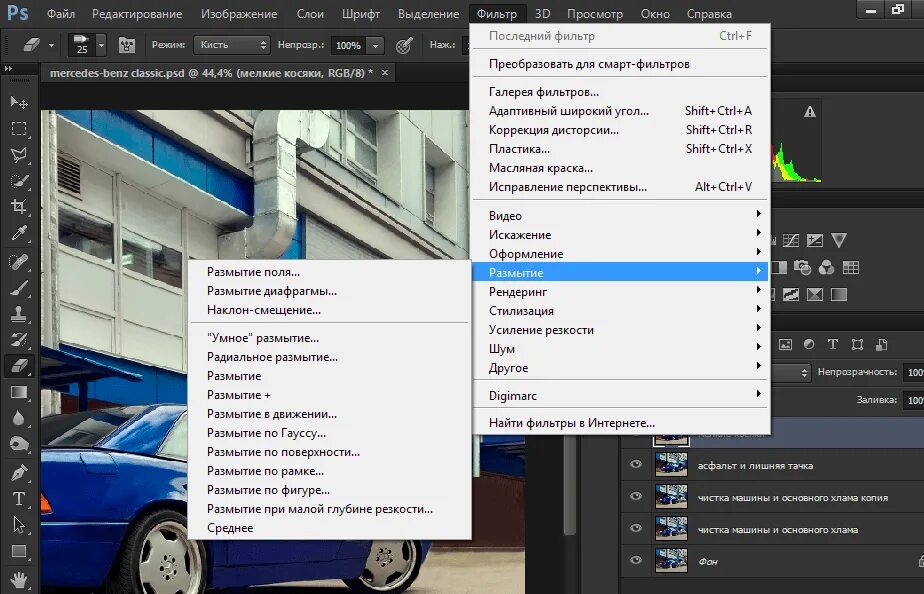The height and width of the screenshot is (594, 924).
Task: Open the brush size picker dropdown arrow
Action: 101,45
